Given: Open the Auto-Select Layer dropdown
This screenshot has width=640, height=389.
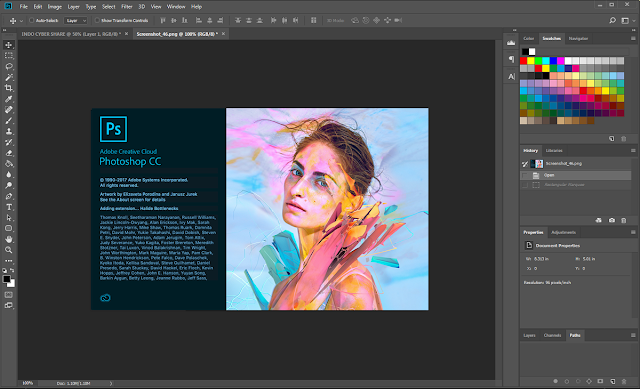Looking at the screenshot, I should pos(76,20).
